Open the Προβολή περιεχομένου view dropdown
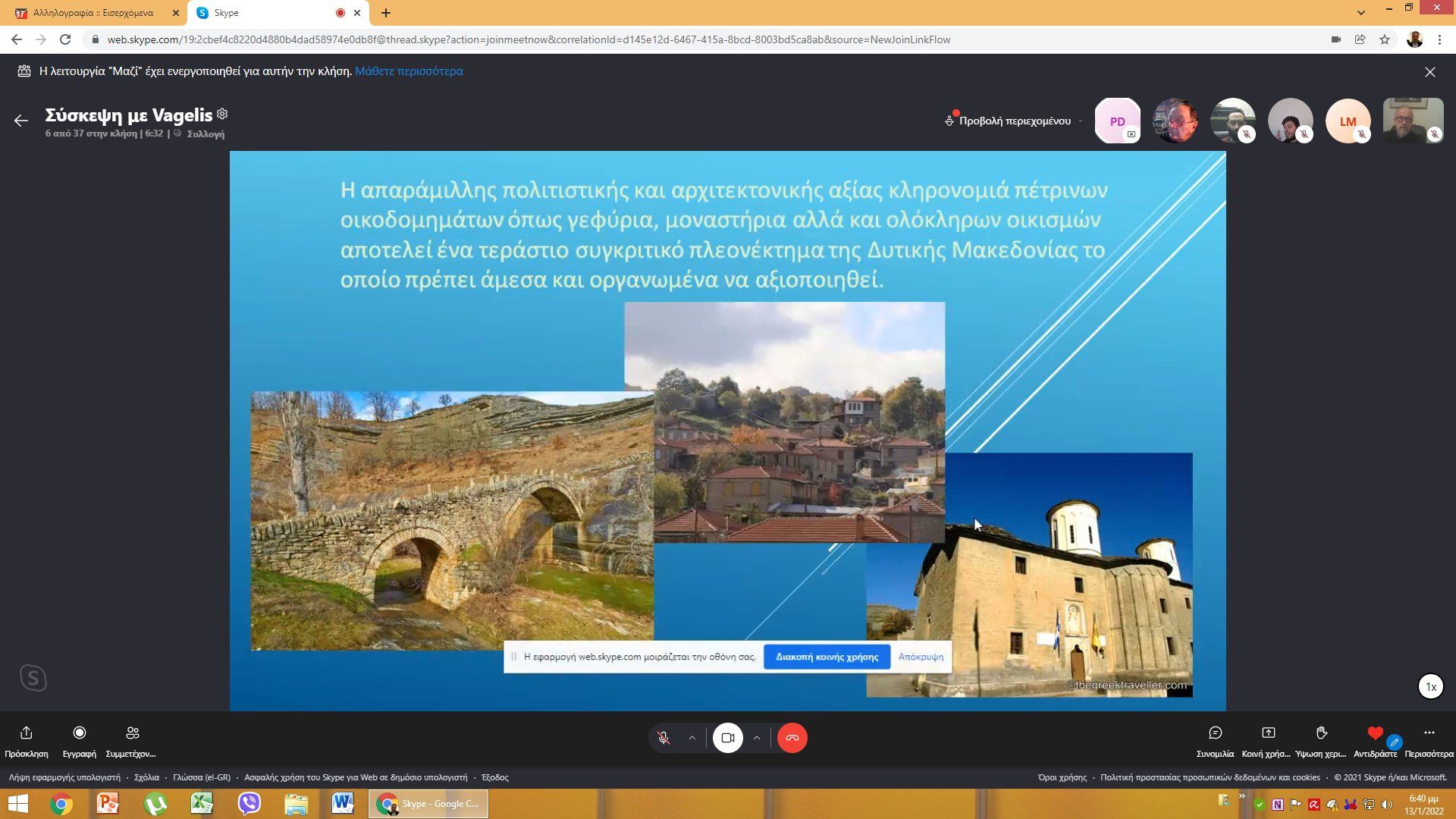 (x=1014, y=121)
